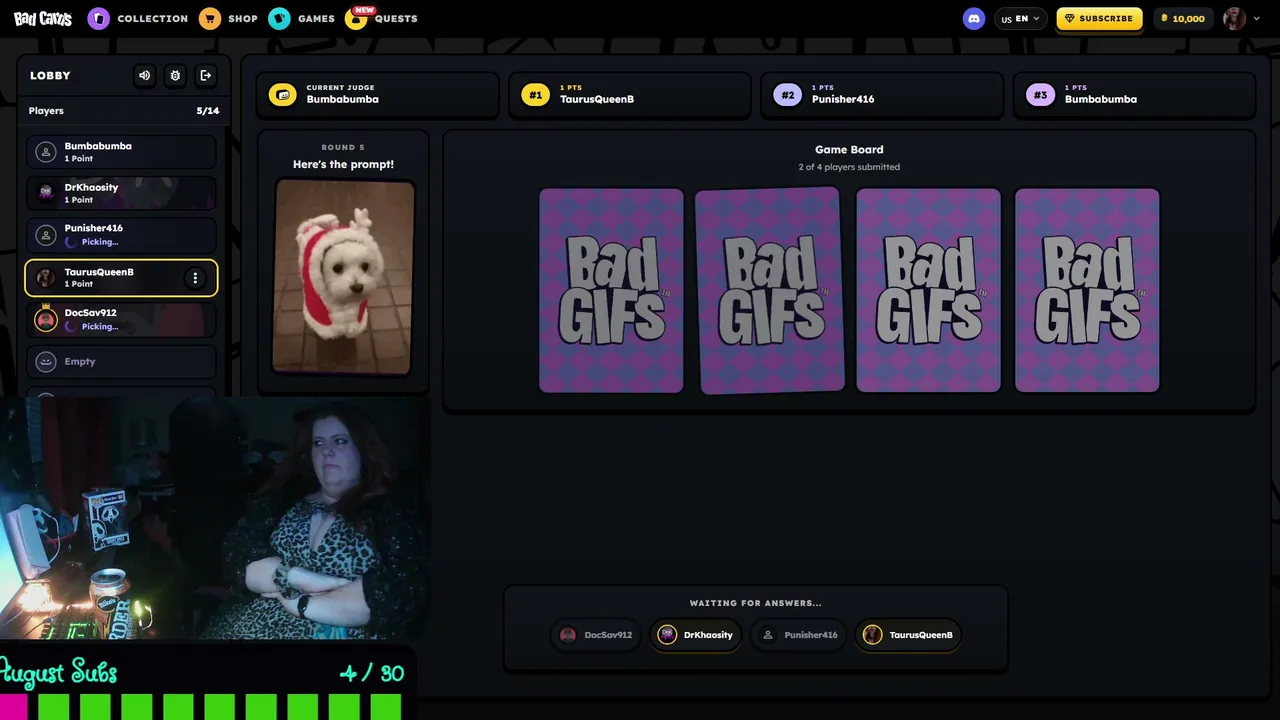Click the Empty player slot
Screen dimensions: 1280x720
pyautogui.click(x=121, y=361)
